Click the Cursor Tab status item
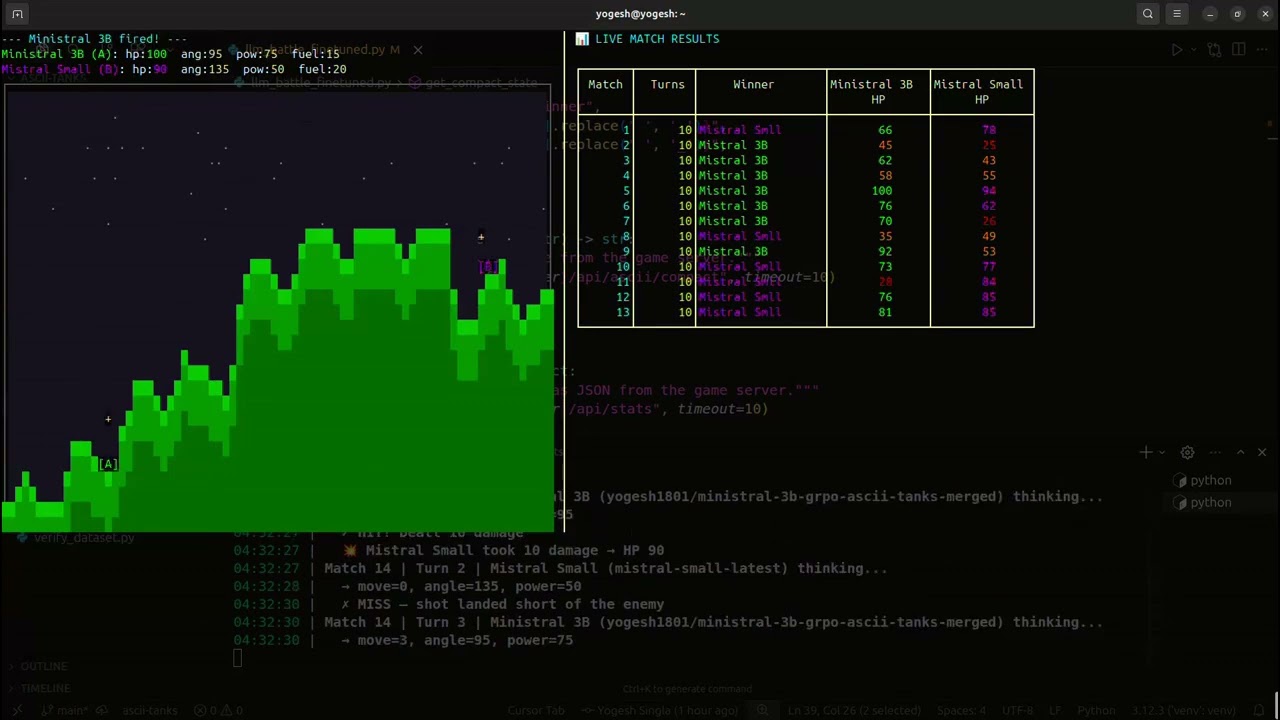The width and height of the screenshot is (1280, 720). (x=536, y=711)
